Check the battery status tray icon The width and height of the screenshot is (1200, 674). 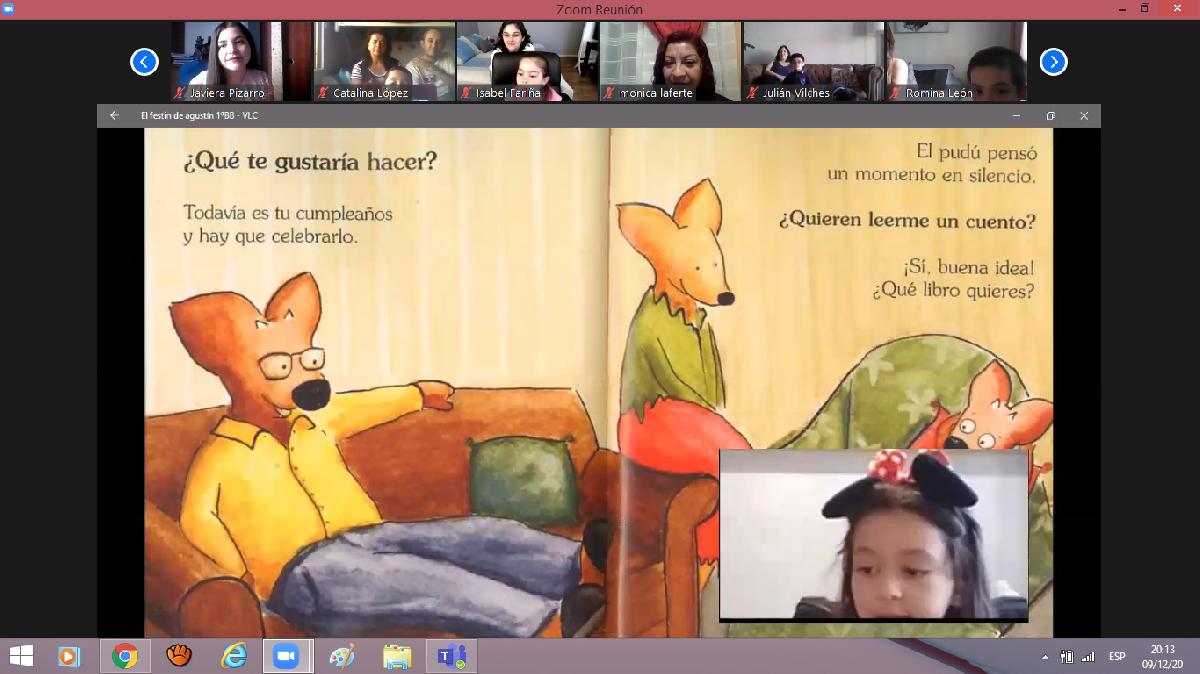pos(1067,657)
